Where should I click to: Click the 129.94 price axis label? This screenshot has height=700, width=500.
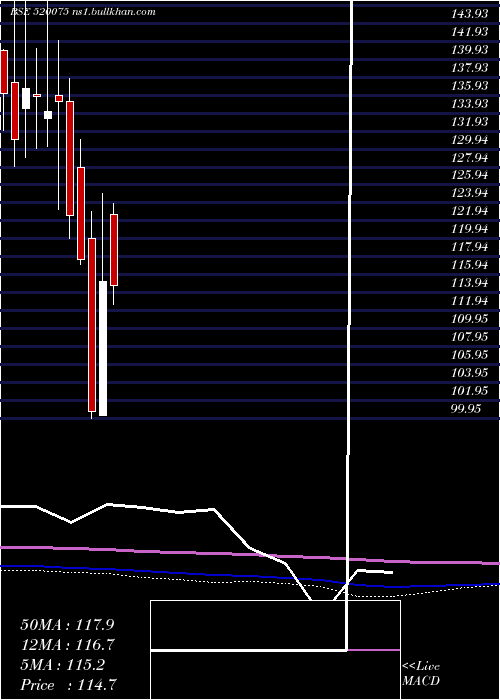470,140
